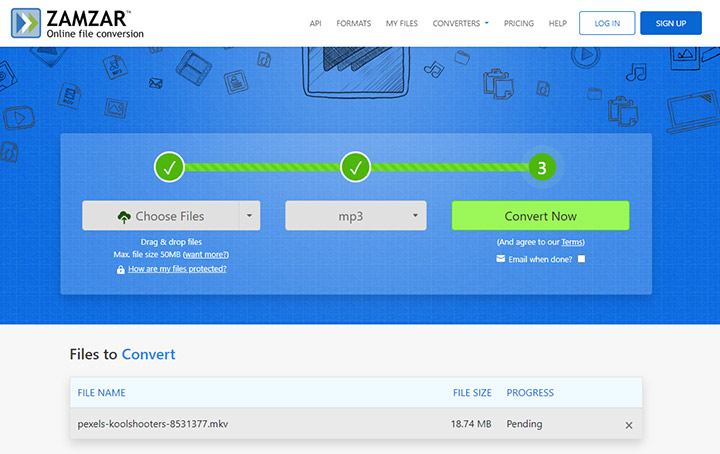Screen dimensions: 720x454
Task: Expand the Converters menu
Action: pos(461,23)
